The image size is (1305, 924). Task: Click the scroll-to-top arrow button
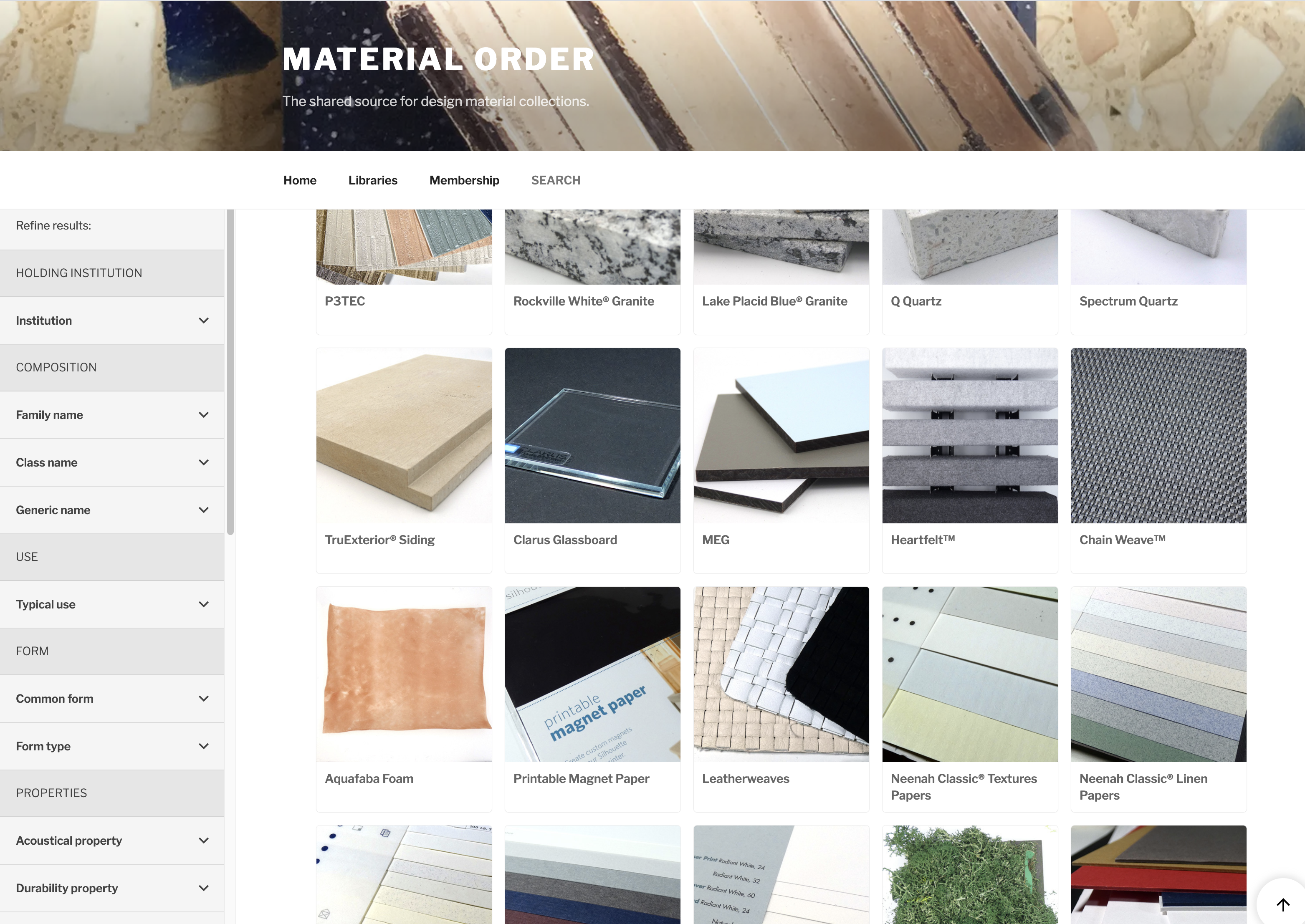(x=1283, y=904)
